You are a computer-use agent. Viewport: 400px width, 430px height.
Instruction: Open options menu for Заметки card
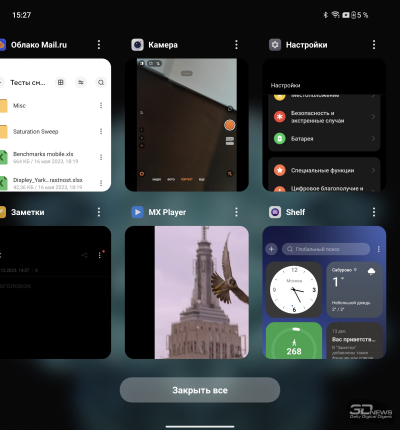[x=99, y=212]
